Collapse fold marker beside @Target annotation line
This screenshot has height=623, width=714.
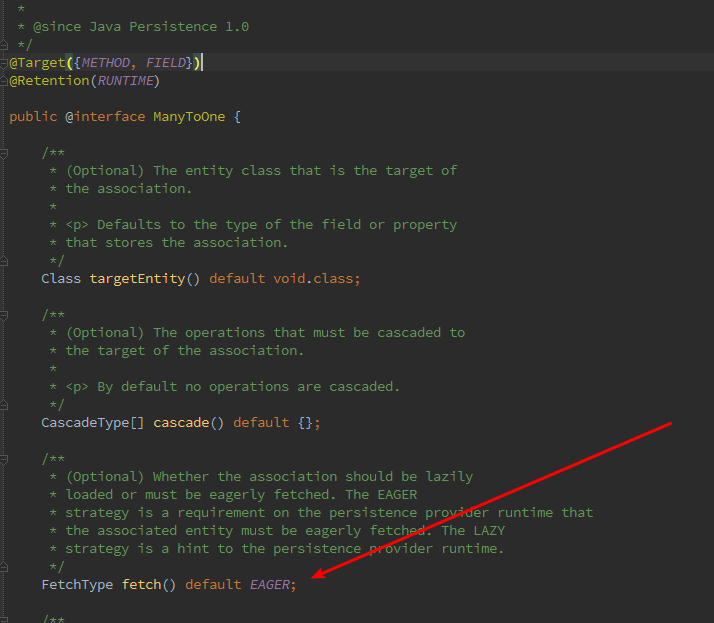click(4, 63)
